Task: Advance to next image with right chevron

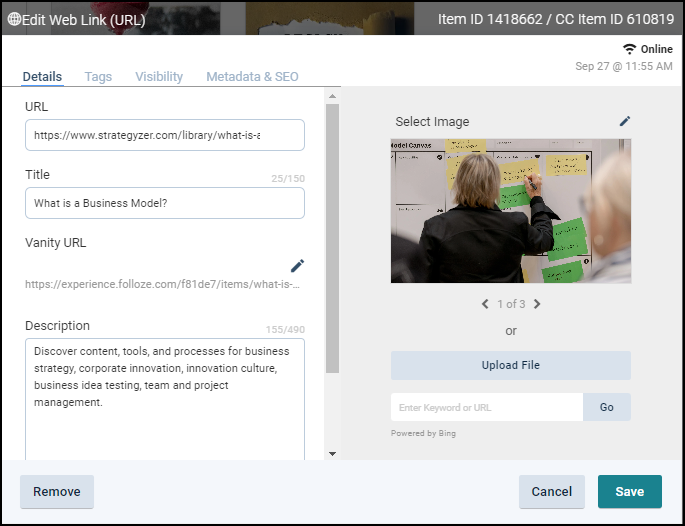Action: pyautogui.click(x=537, y=304)
